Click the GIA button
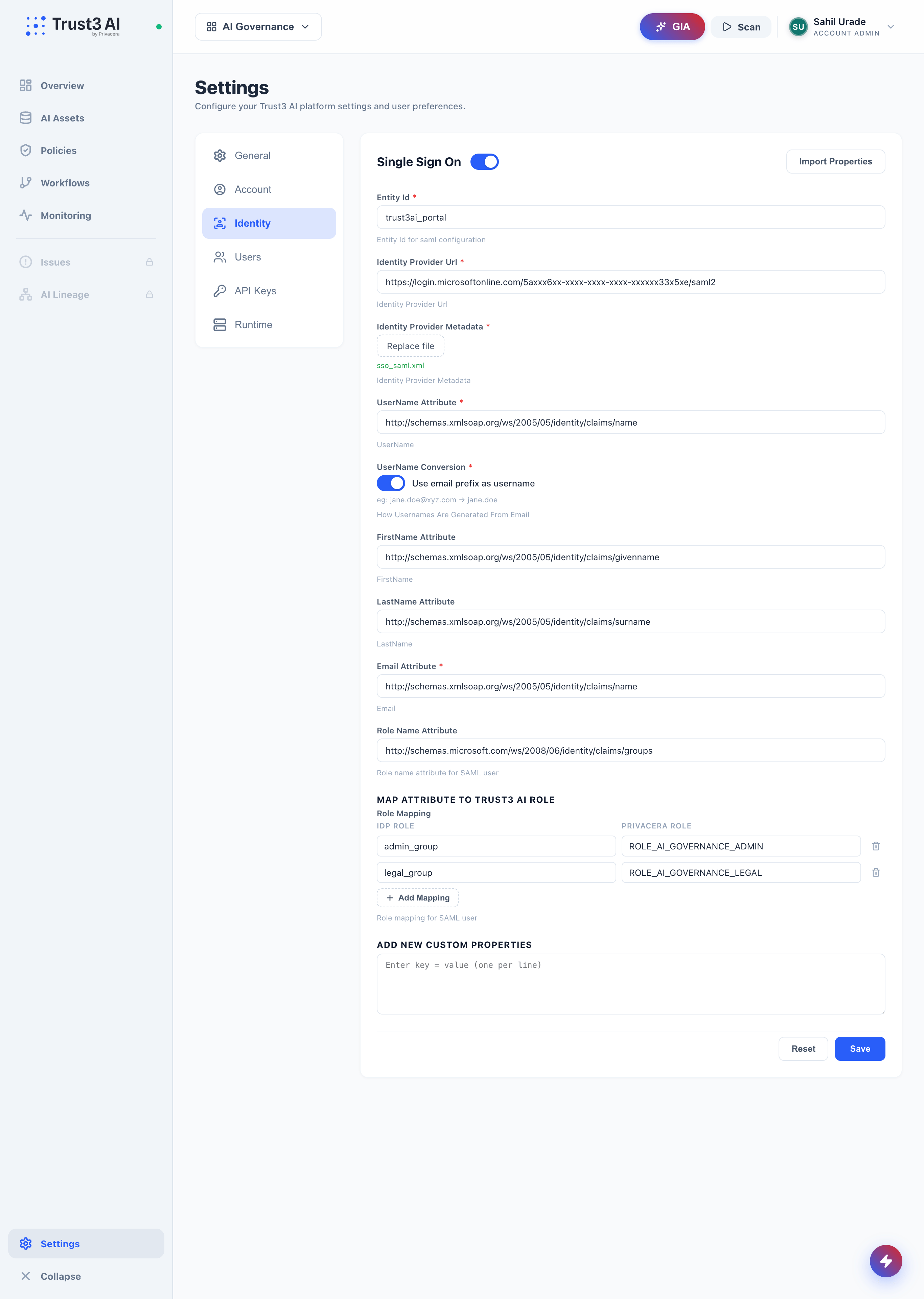Image resolution: width=924 pixels, height=1299 pixels. click(672, 27)
